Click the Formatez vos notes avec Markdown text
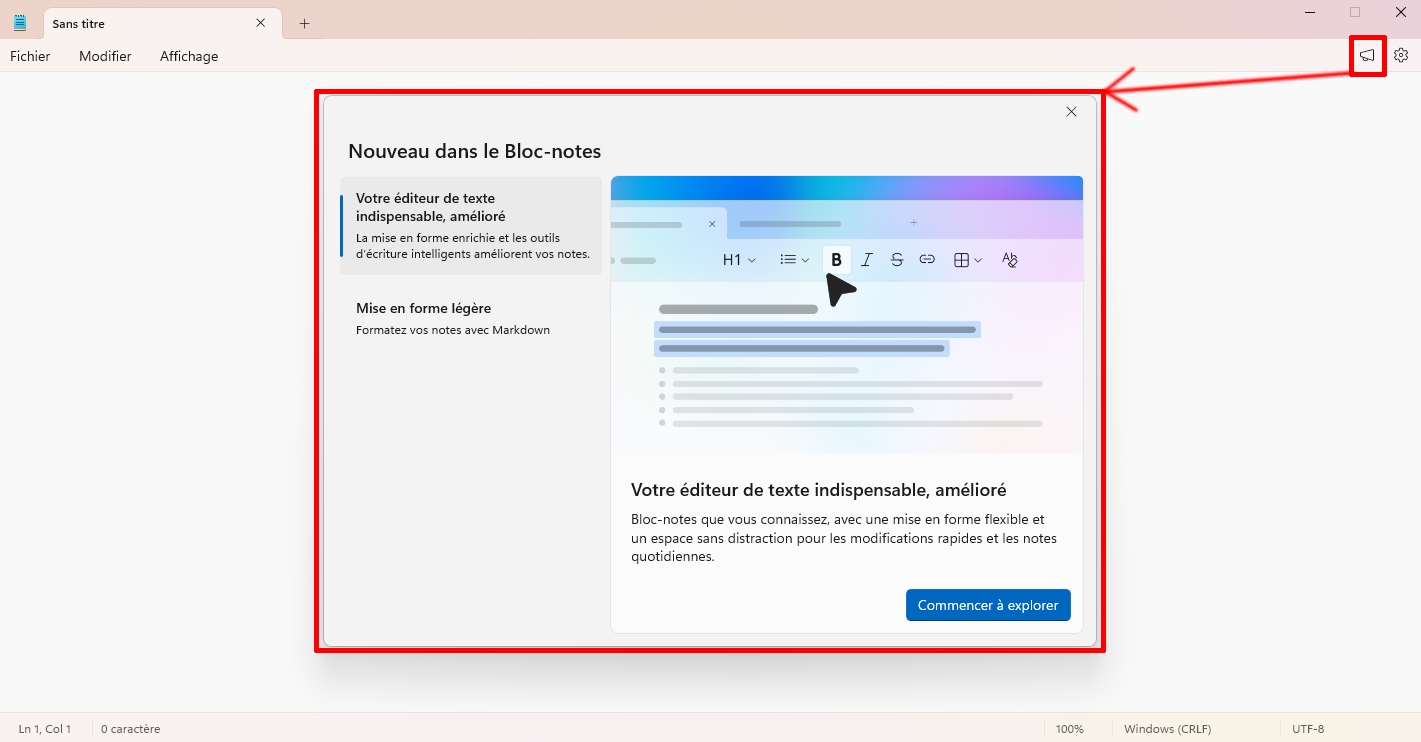1421x742 pixels. pos(453,330)
